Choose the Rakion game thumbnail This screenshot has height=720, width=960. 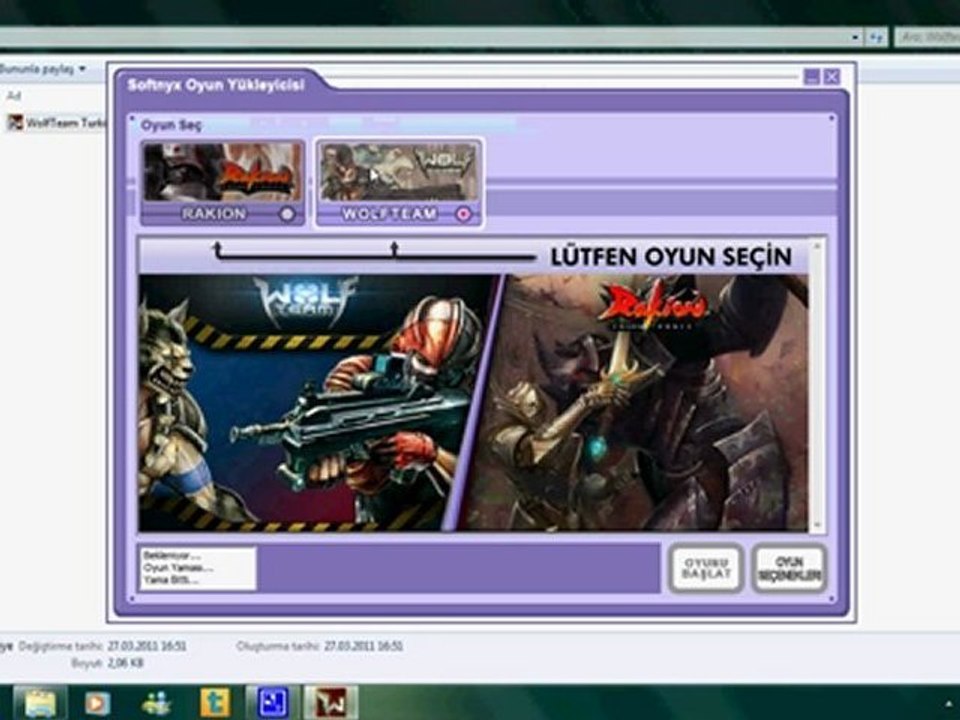223,171
